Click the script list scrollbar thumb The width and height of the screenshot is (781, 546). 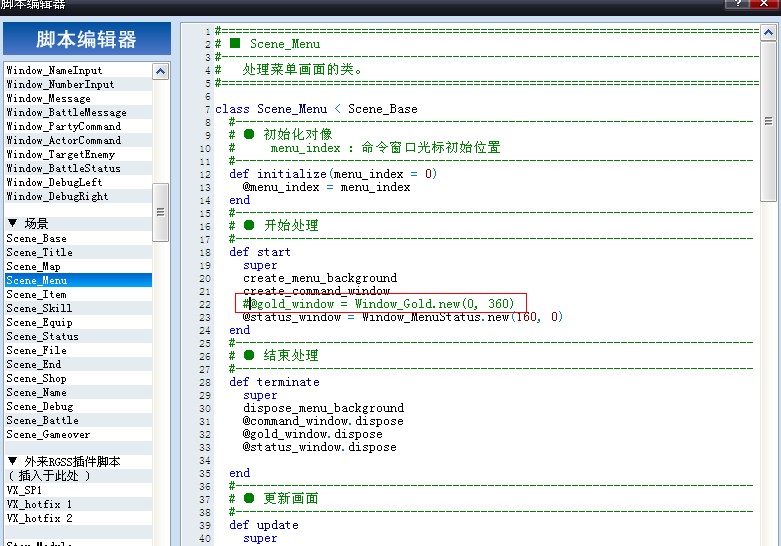[x=160, y=212]
